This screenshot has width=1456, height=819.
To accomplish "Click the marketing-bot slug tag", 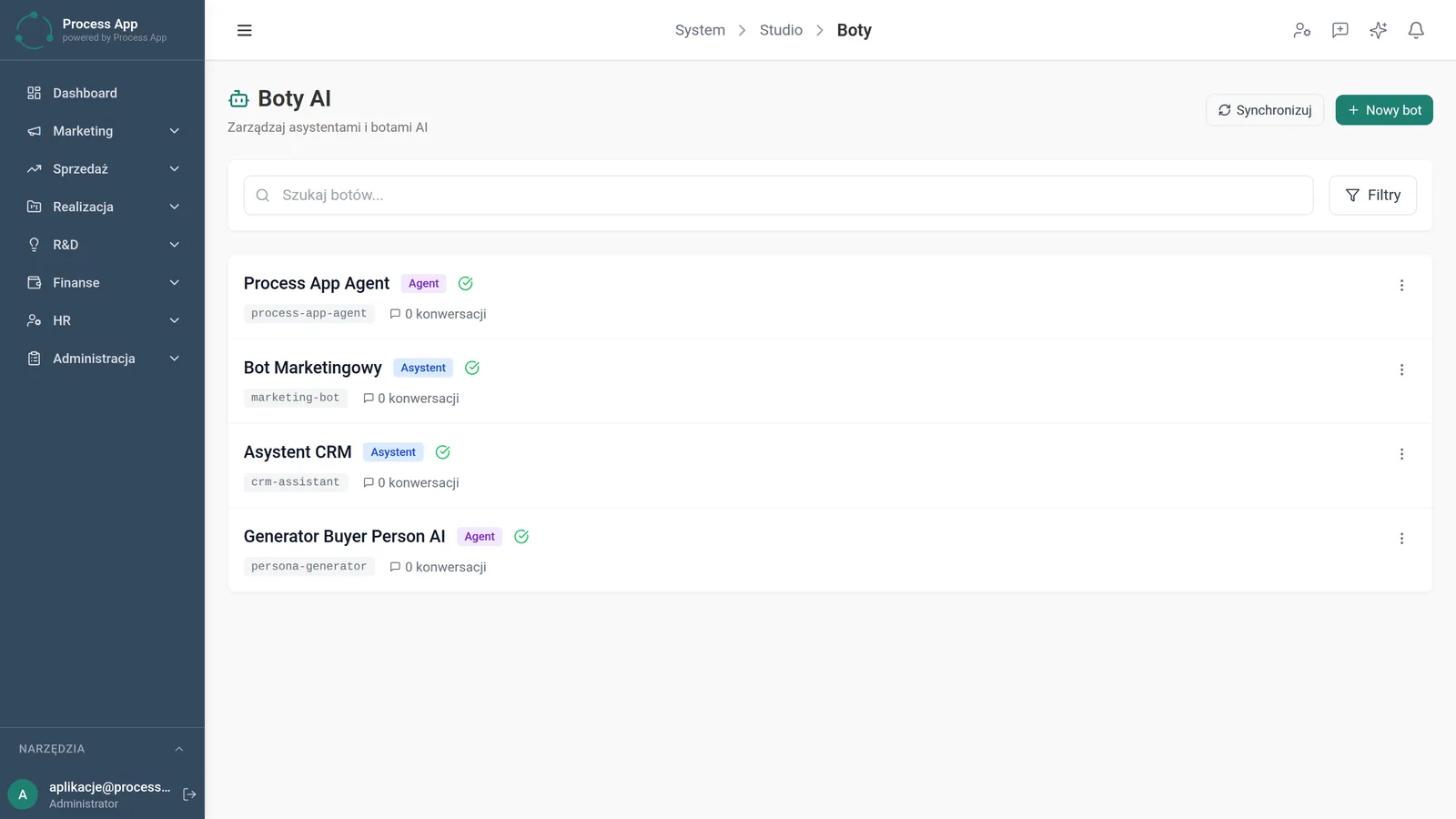I will tap(295, 398).
